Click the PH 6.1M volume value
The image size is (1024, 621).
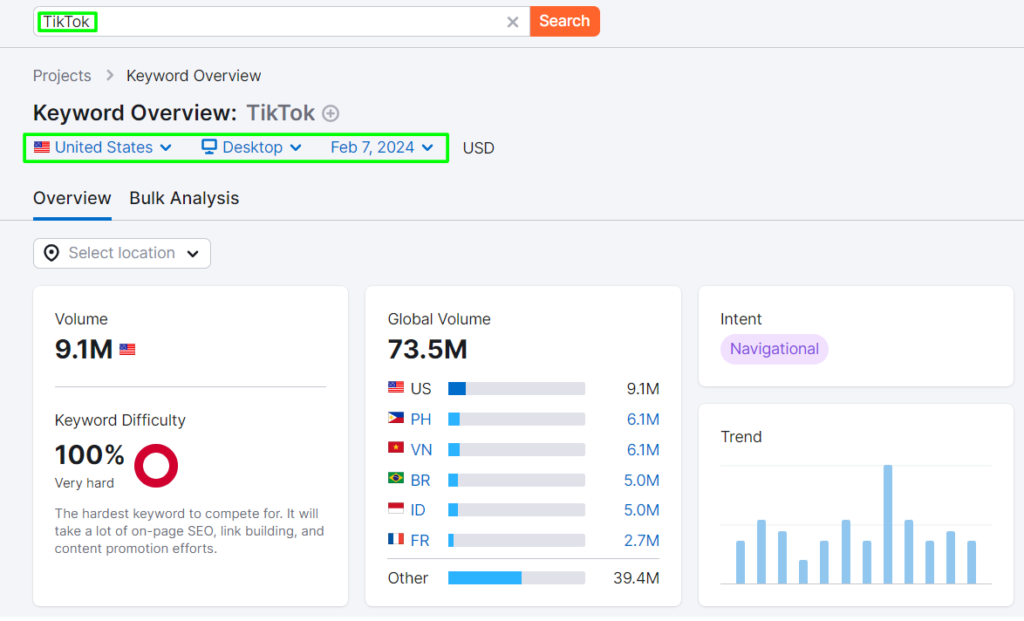[643, 419]
